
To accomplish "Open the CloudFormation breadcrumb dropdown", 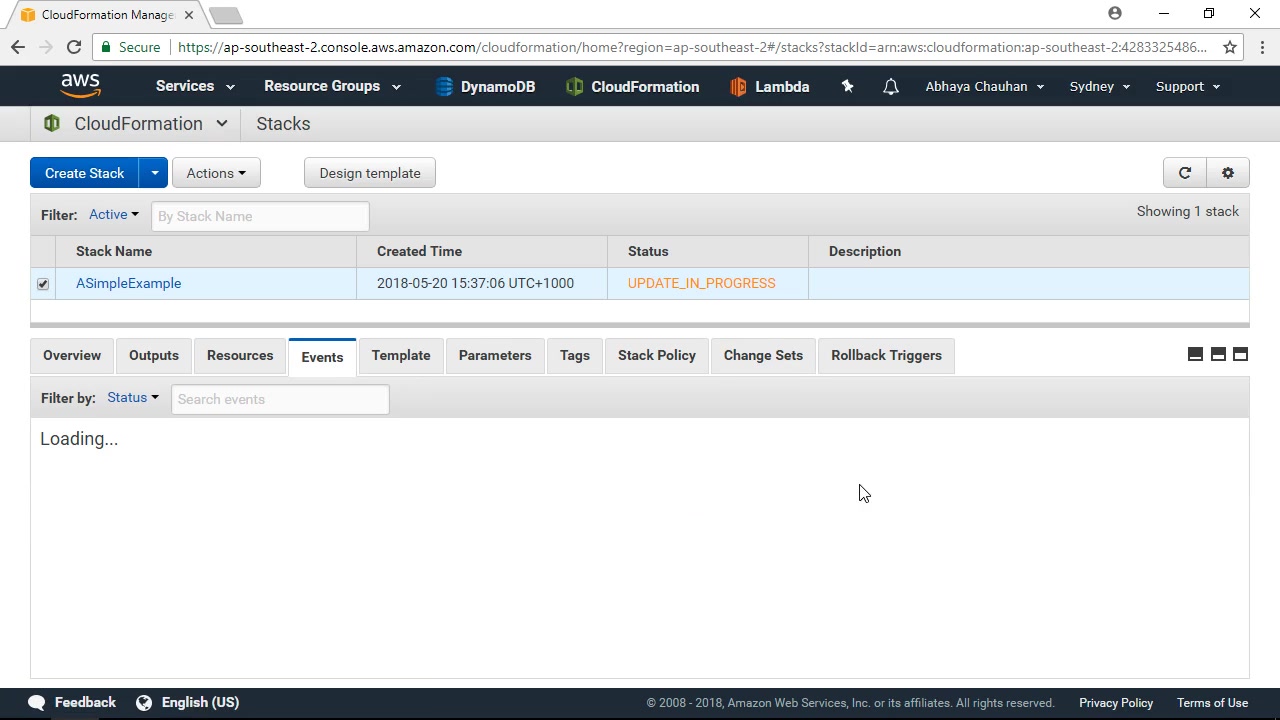I will 221,124.
